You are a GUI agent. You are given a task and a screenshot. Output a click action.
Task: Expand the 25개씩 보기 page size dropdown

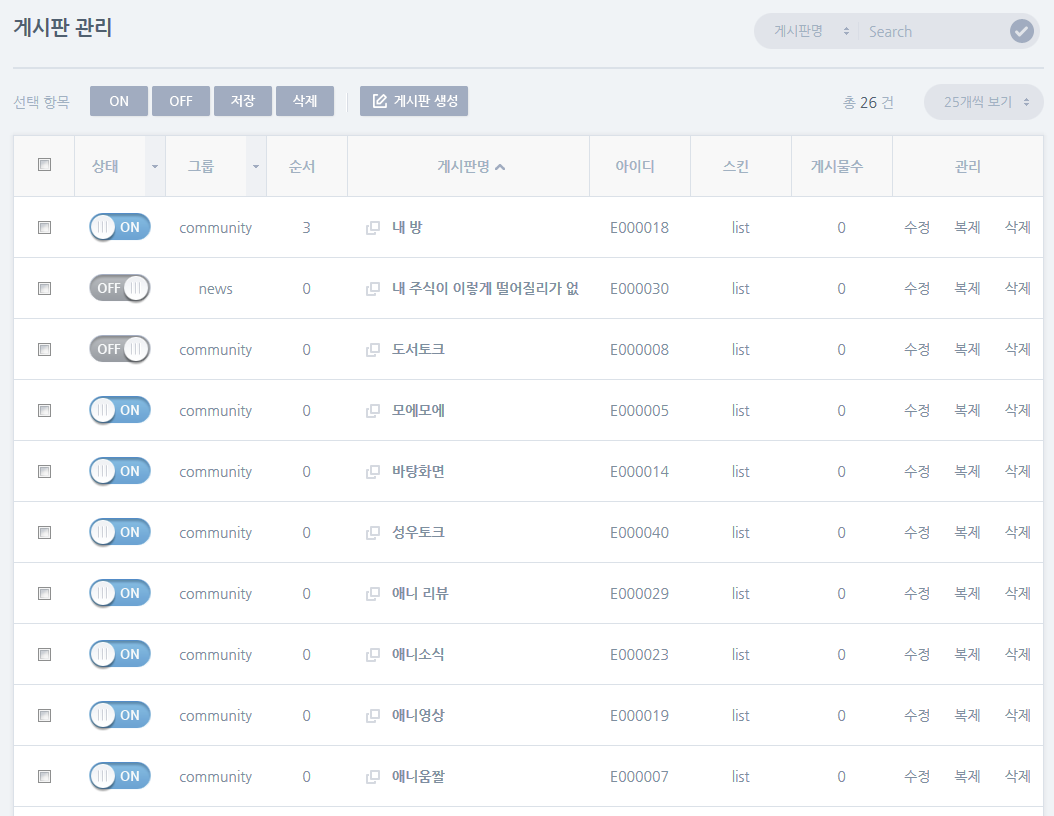[x=984, y=102]
